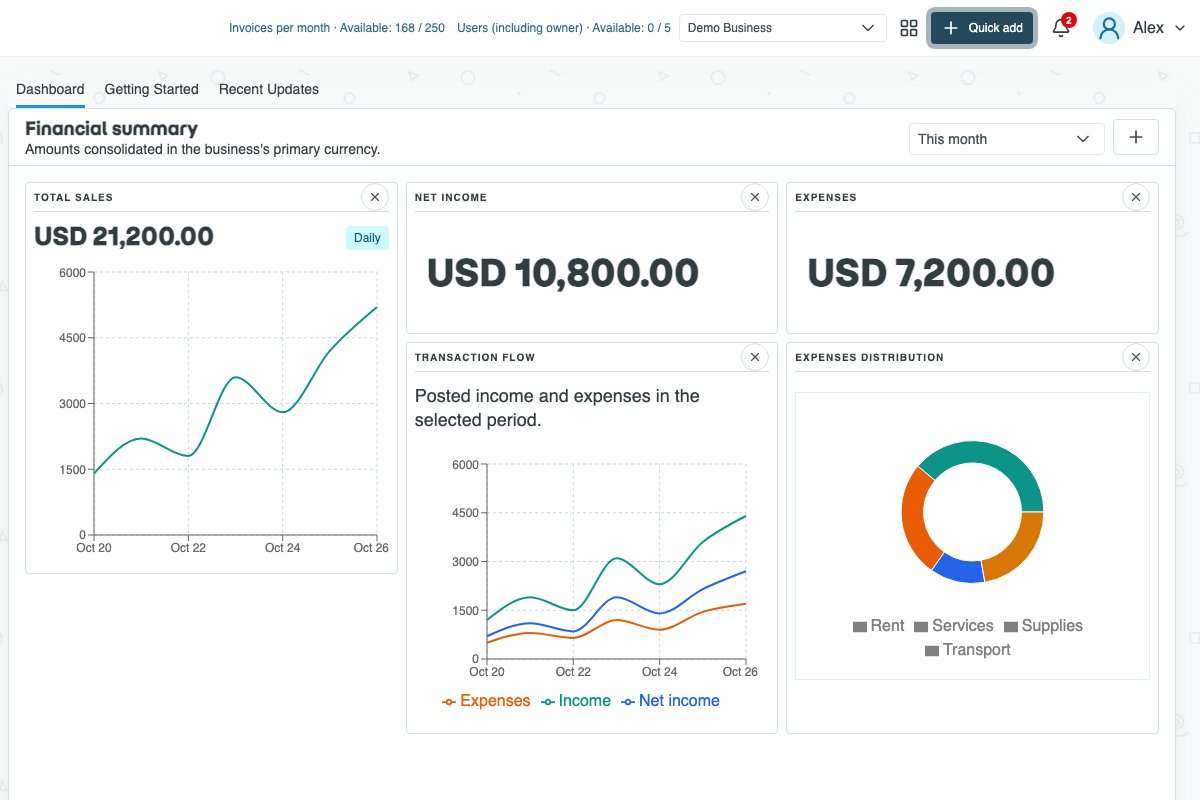
Task: Add a widget with the plus button
Action: 1136,138
